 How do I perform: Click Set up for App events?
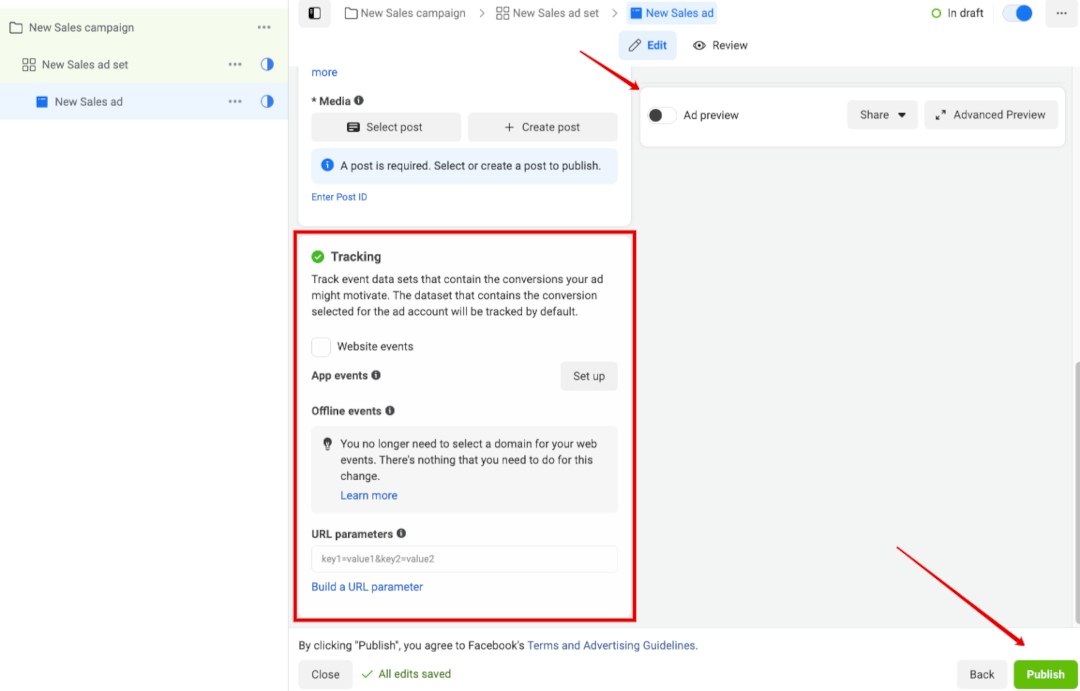(x=589, y=376)
